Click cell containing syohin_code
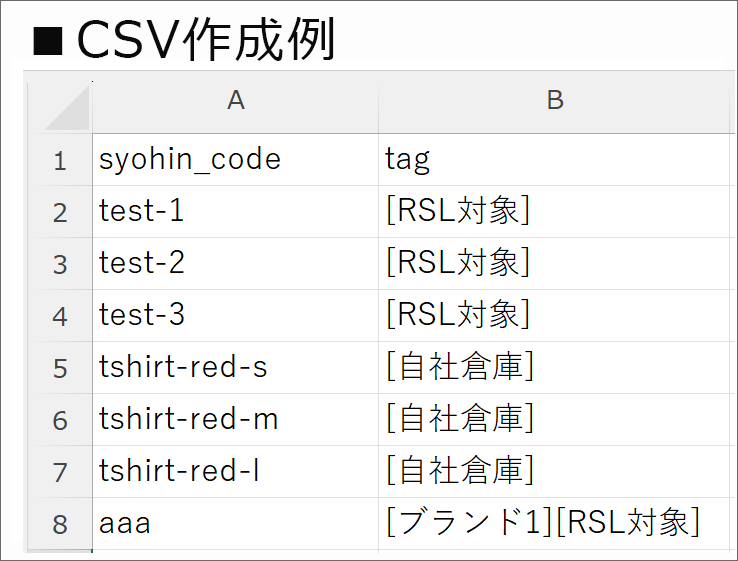 [x=235, y=160]
